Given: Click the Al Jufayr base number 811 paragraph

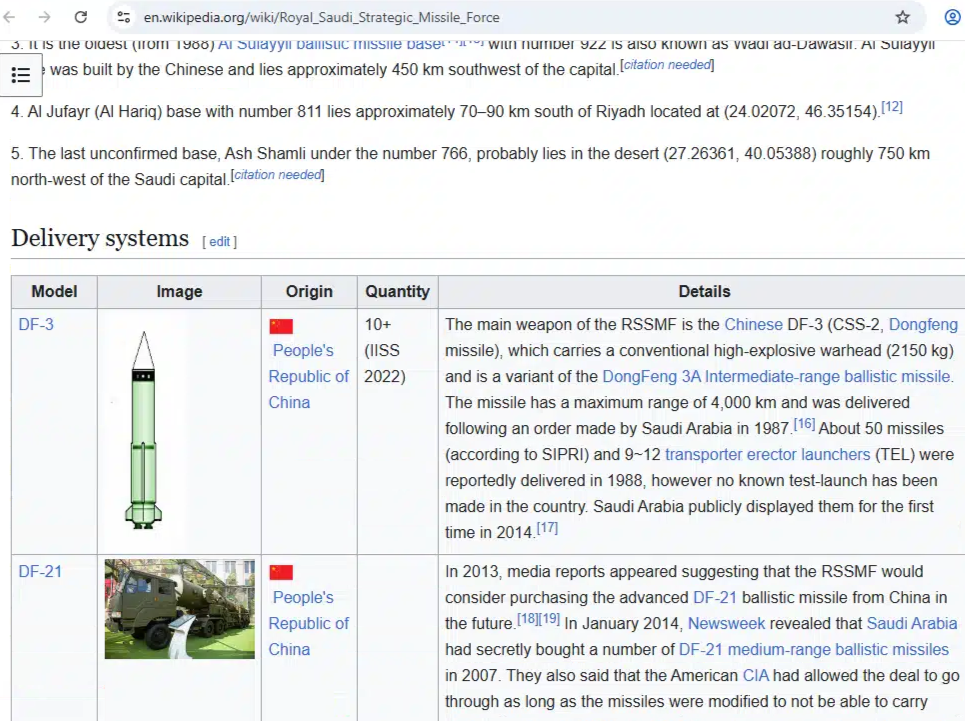Looking at the screenshot, I should 457,111.
